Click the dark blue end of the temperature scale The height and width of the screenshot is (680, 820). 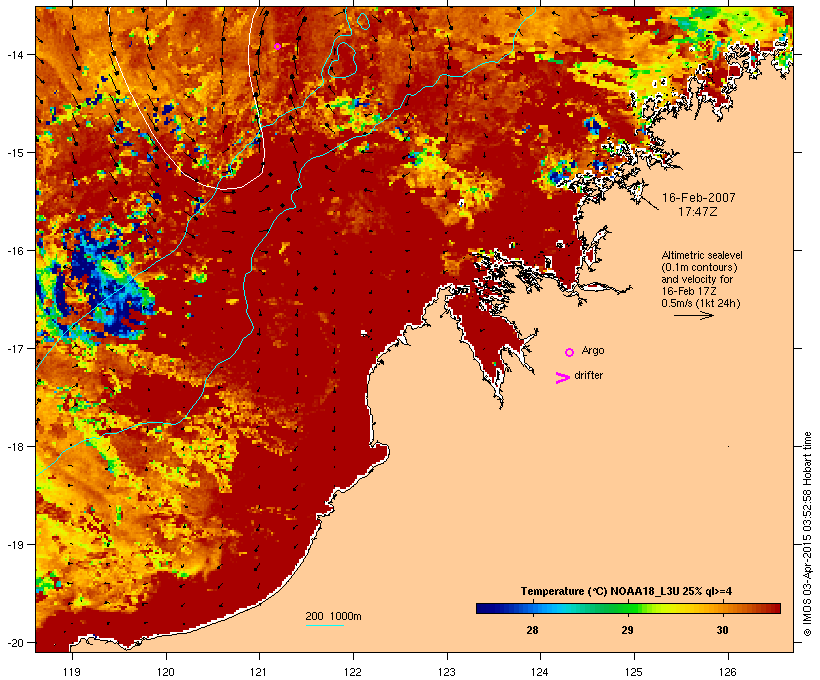[484, 608]
